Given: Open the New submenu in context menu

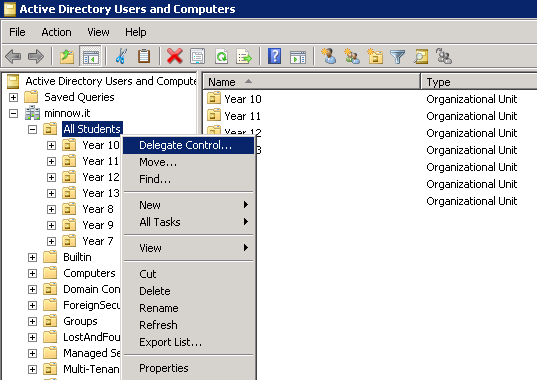Looking at the screenshot, I should click(x=188, y=205).
